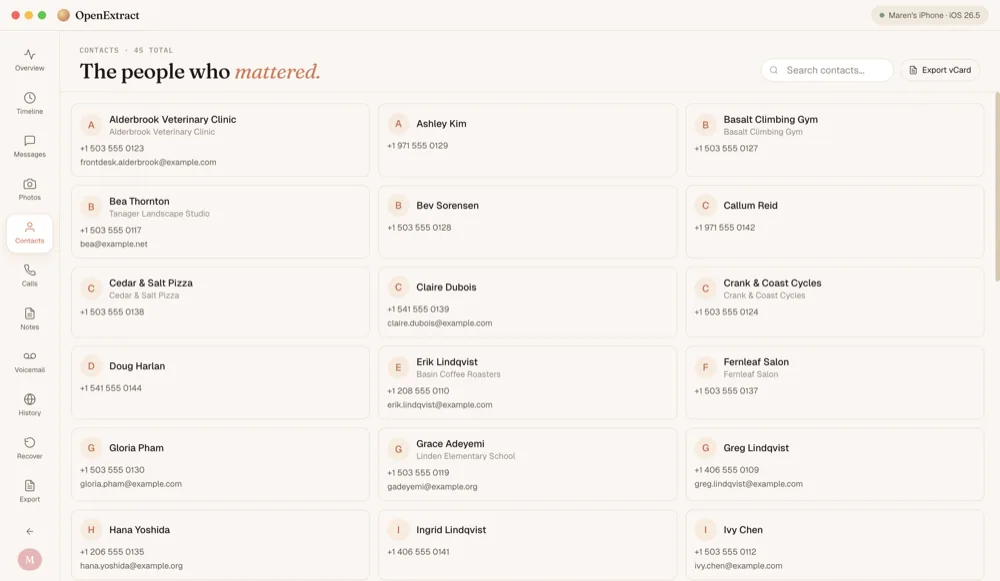The height and width of the screenshot is (581, 1000).
Task: Click Hana Yoshida's H avatar
Action: tap(91, 529)
